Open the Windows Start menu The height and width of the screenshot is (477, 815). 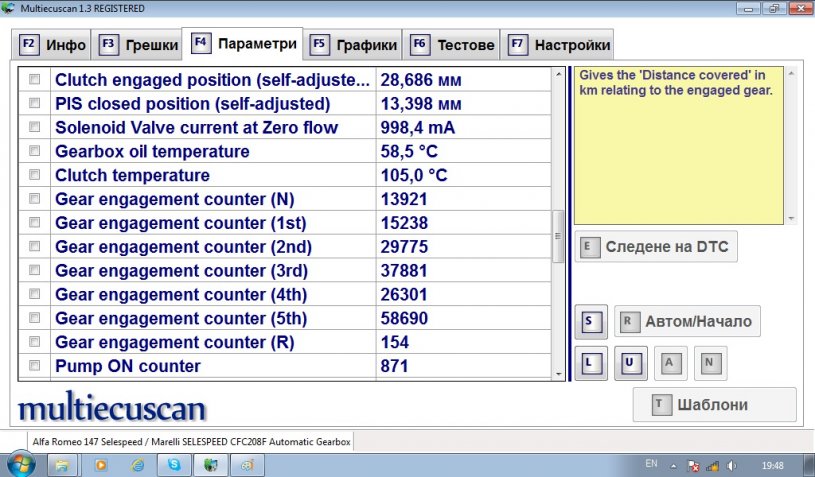click(x=21, y=464)
